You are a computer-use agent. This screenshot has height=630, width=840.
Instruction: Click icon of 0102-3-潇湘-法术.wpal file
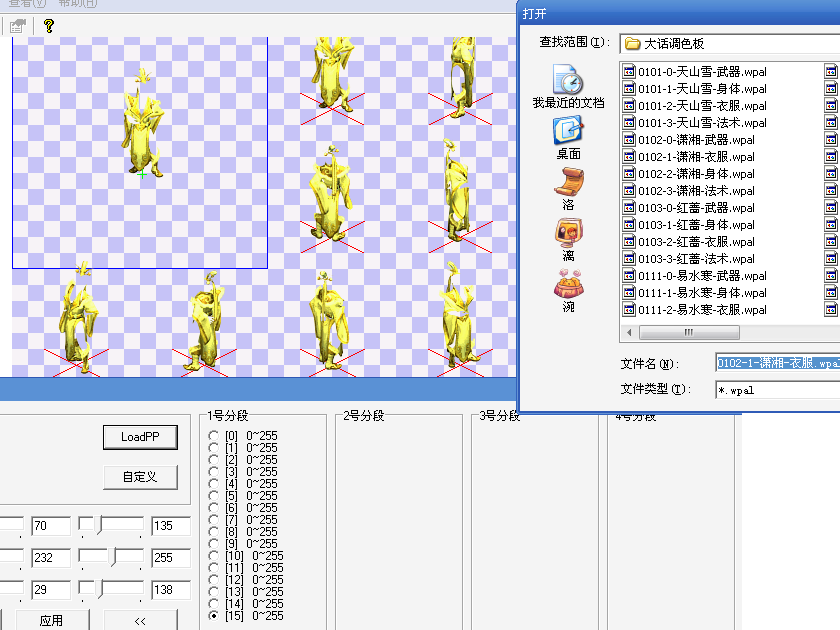click(629, 191)
